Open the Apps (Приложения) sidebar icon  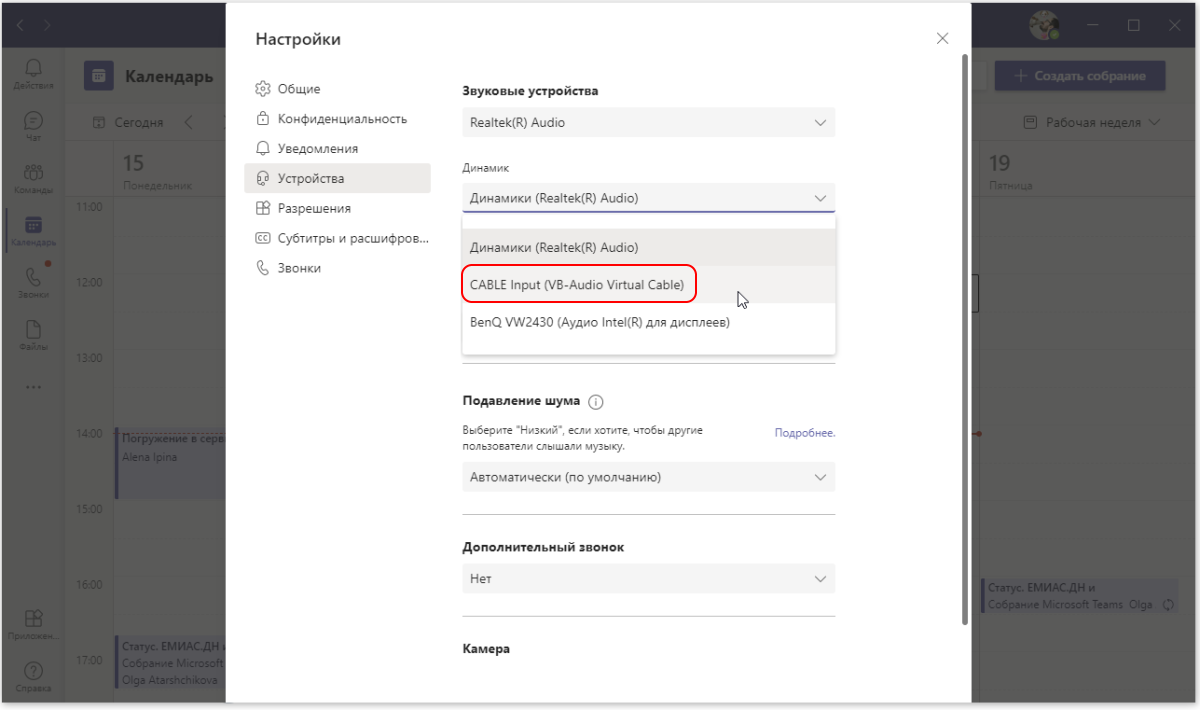33,625
